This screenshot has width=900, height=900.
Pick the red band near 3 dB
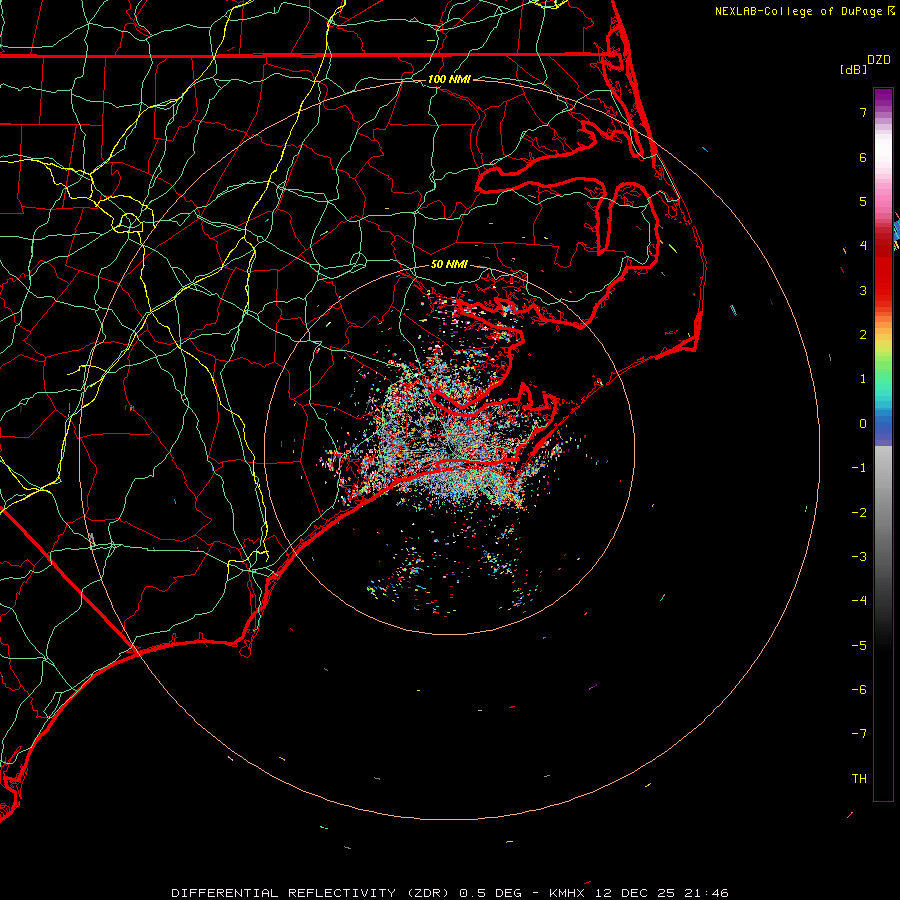[x=882, y=290]
